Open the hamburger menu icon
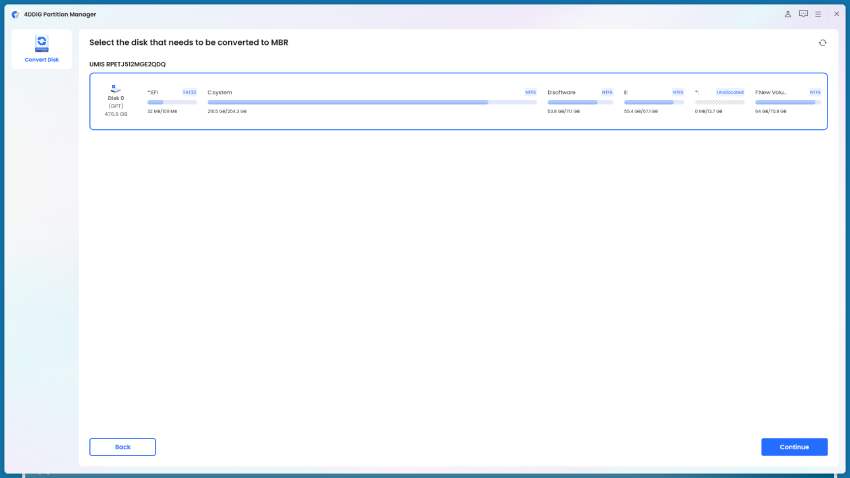This screenshot has height=478, width=850. [x=818, y=14]
